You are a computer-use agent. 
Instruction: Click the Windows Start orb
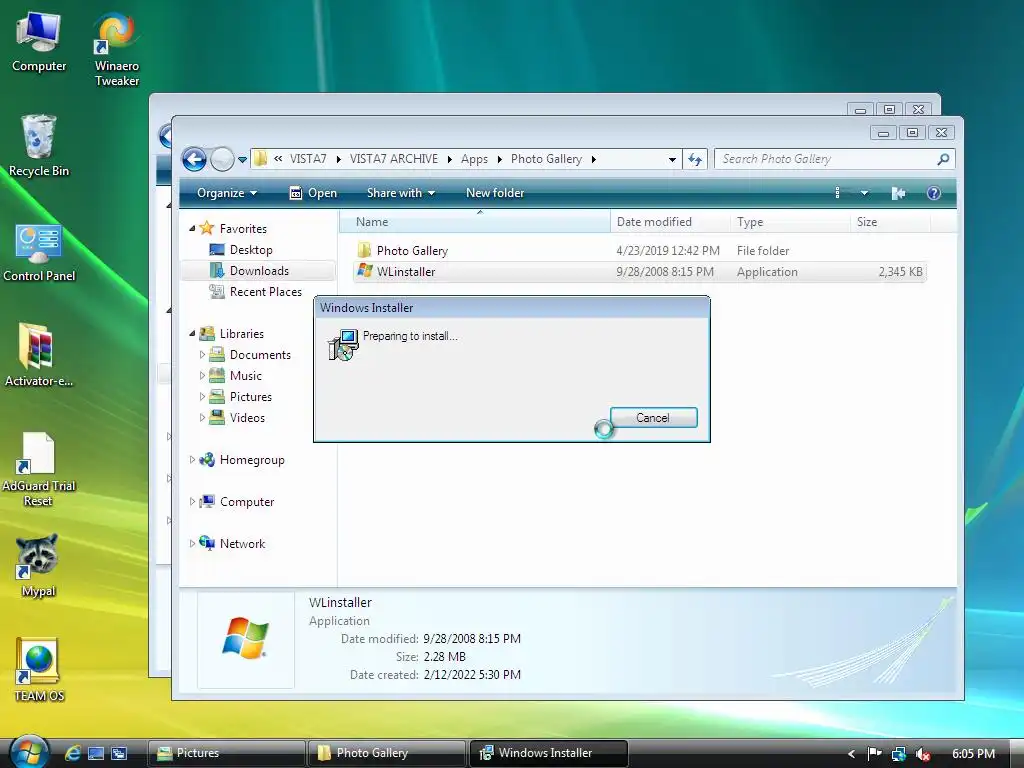coord(29,752)
